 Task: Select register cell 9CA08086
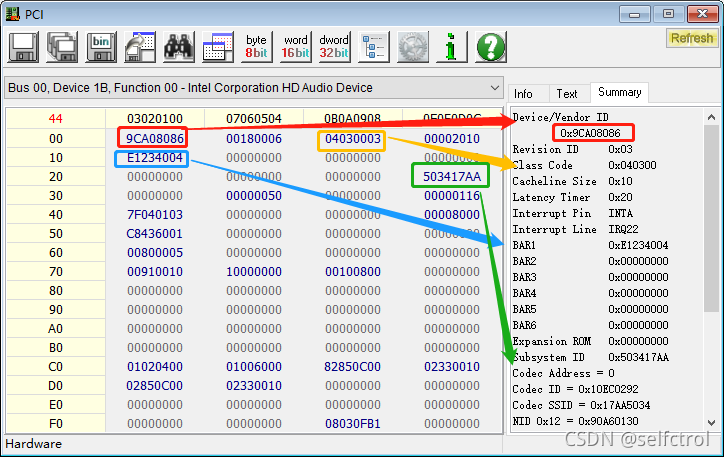pyautogui.click(x=155, y=138)
